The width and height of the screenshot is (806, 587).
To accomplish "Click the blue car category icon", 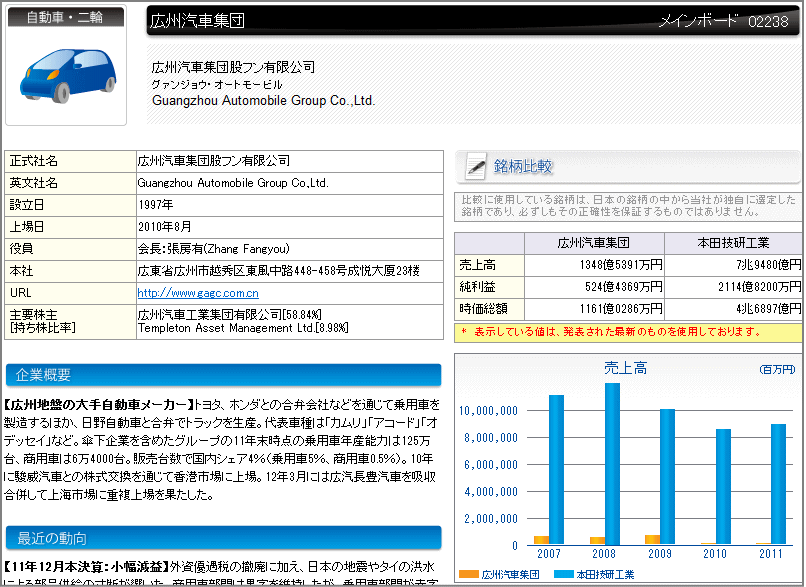I will coord(67,75).
